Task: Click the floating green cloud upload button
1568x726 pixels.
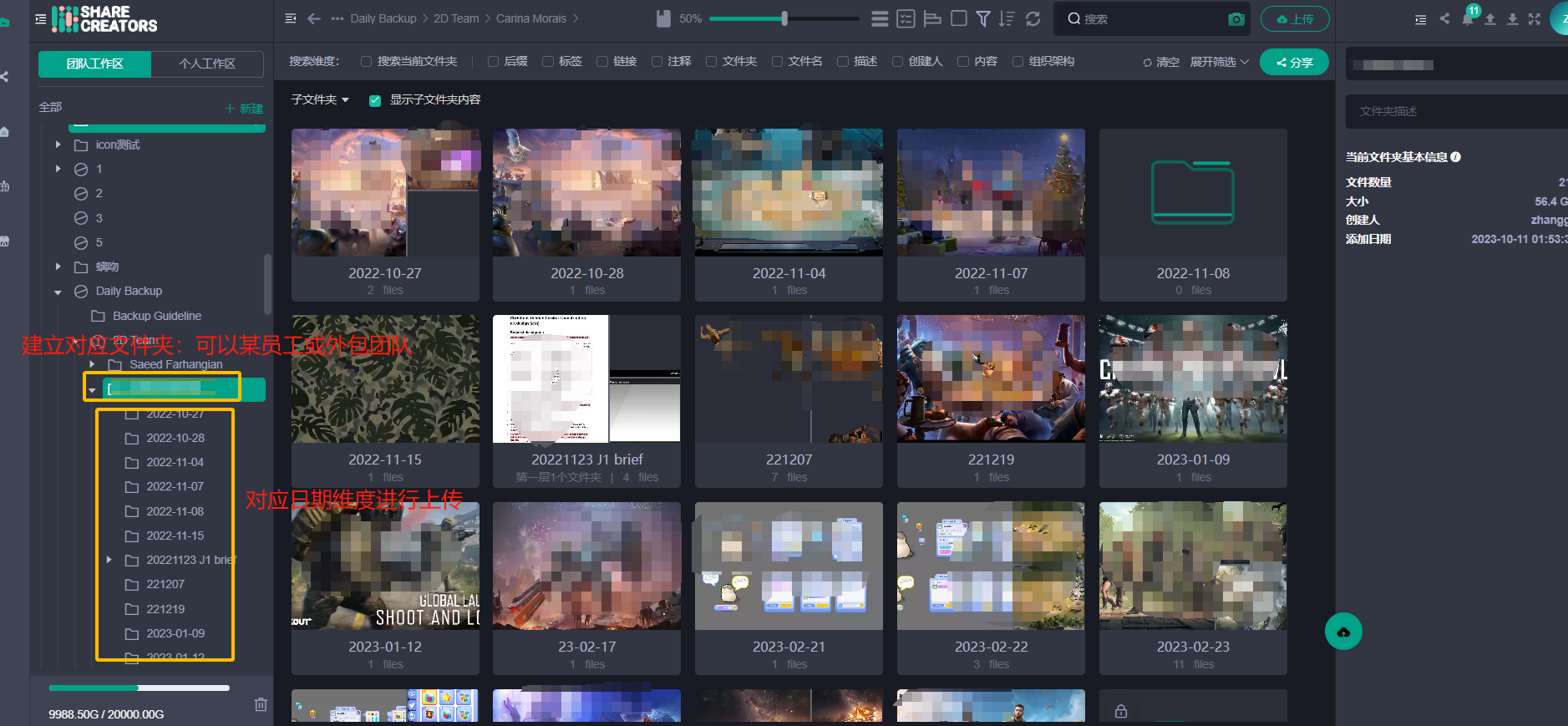Action: coord(1343,632)
